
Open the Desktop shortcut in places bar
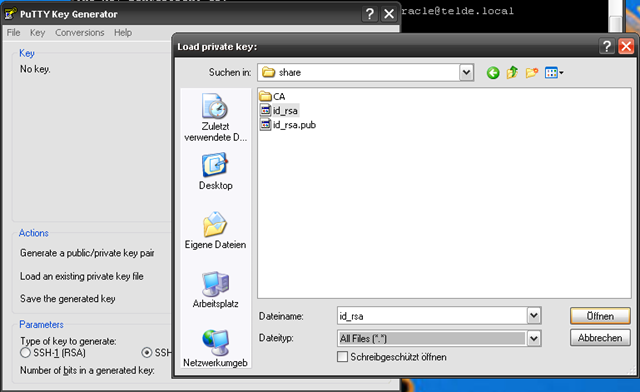point(215,171)
